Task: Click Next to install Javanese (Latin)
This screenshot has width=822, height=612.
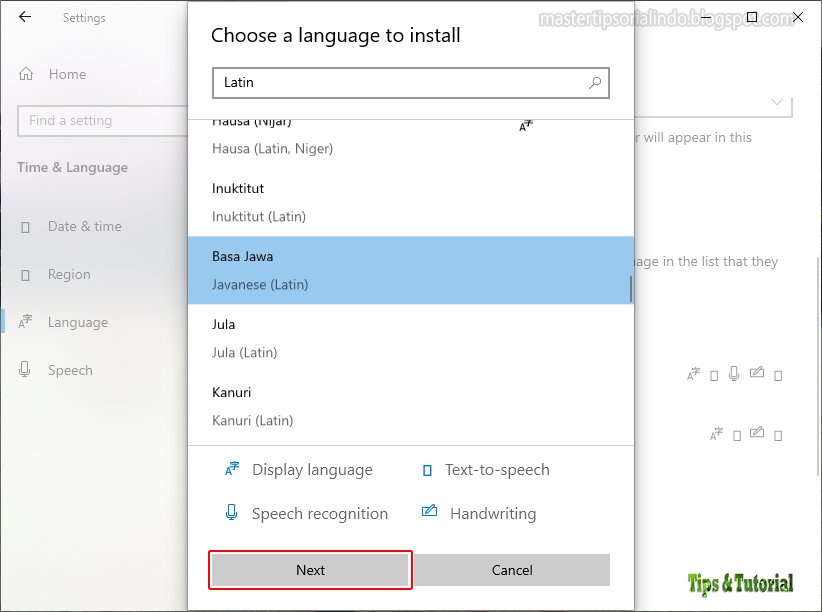Action: pyautogui.click(x=310, y=569)
